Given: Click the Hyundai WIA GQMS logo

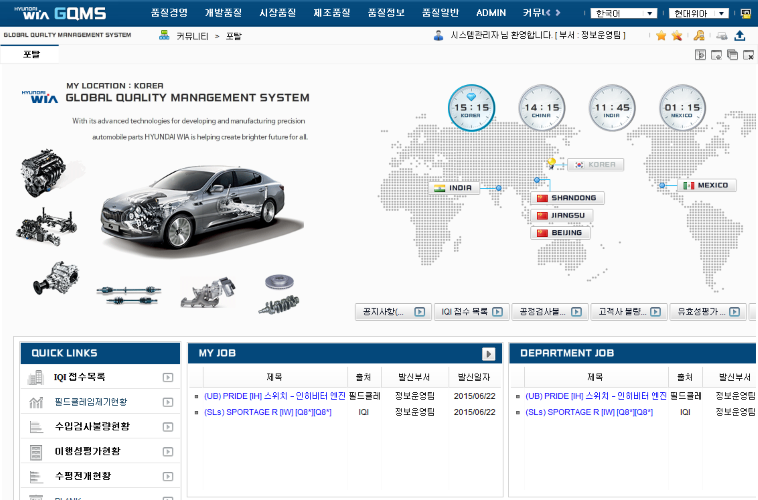Looking at the screenshot, I should point(60,13).
